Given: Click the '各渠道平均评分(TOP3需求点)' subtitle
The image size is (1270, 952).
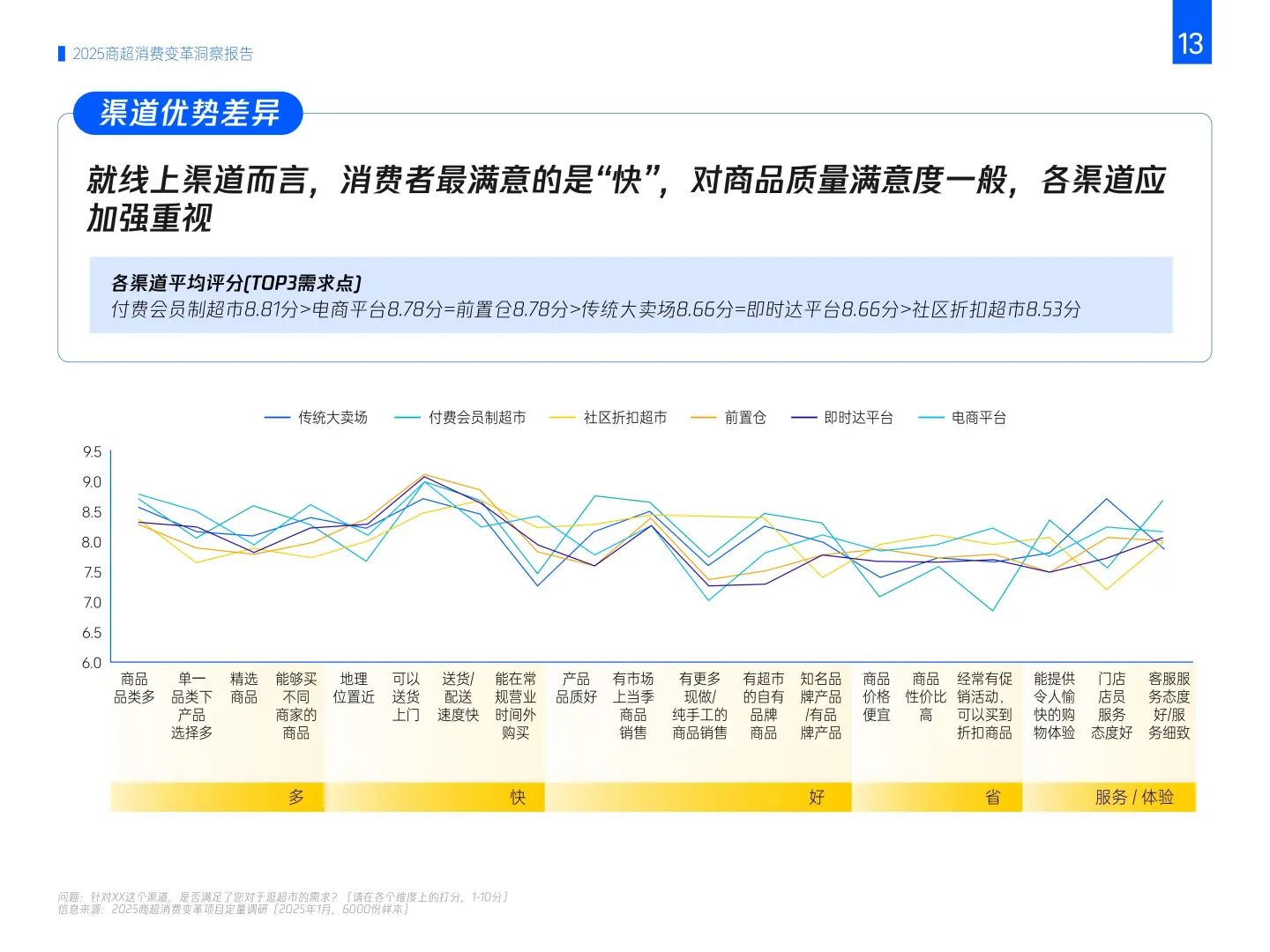Looking at the screenshot, I should coord(235,283).
